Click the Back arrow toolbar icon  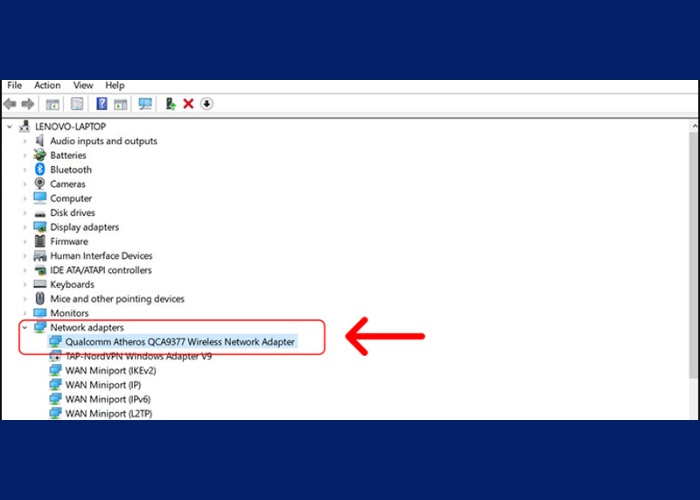9,104
